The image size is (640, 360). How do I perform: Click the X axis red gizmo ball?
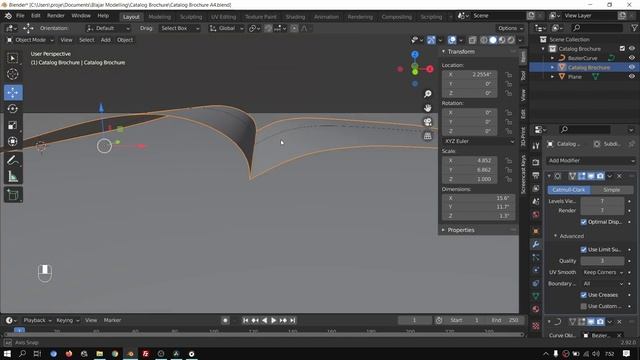tap(430, 69)
